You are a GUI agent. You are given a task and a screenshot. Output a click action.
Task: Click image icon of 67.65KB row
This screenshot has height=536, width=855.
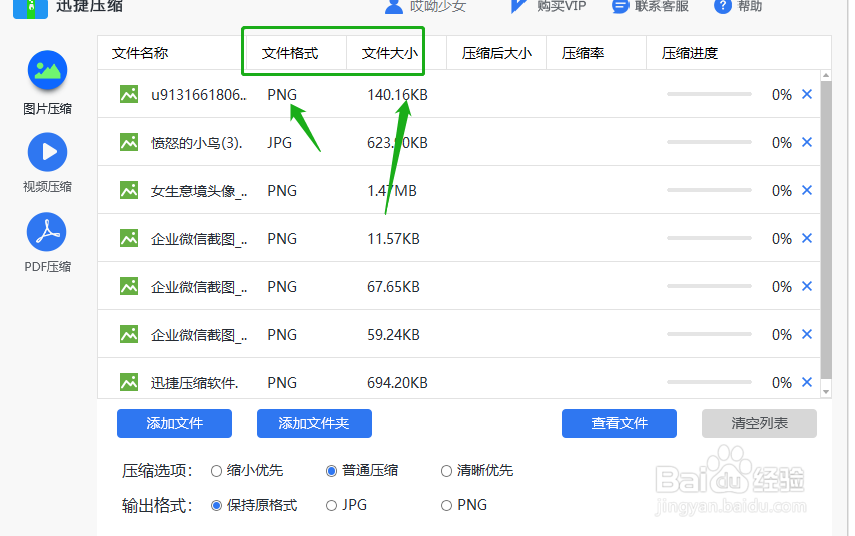click(x=129, y=286)
